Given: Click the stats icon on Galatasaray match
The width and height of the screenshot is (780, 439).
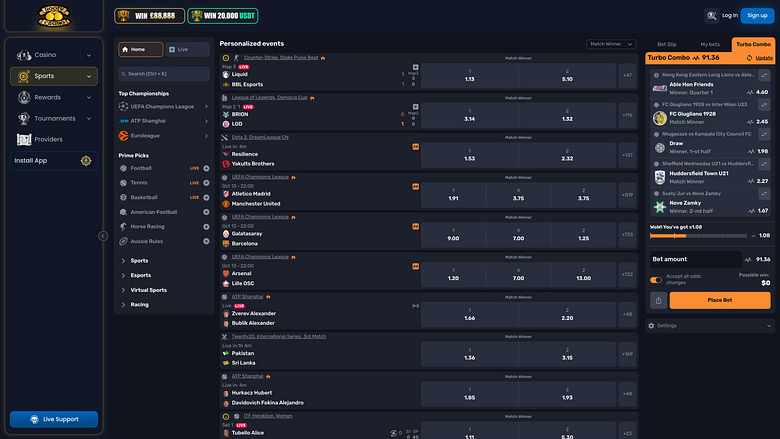Looking at the screenshot, I should pos(415,226).
